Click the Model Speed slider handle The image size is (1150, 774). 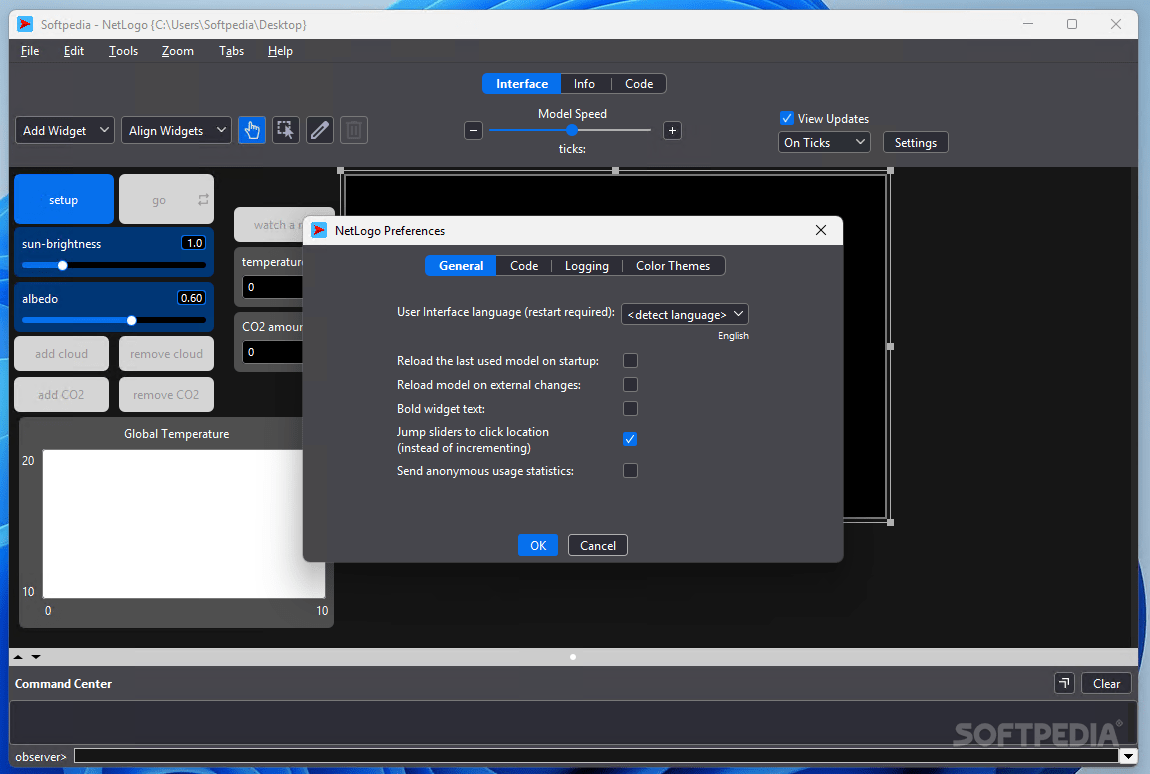pos(571,130)
